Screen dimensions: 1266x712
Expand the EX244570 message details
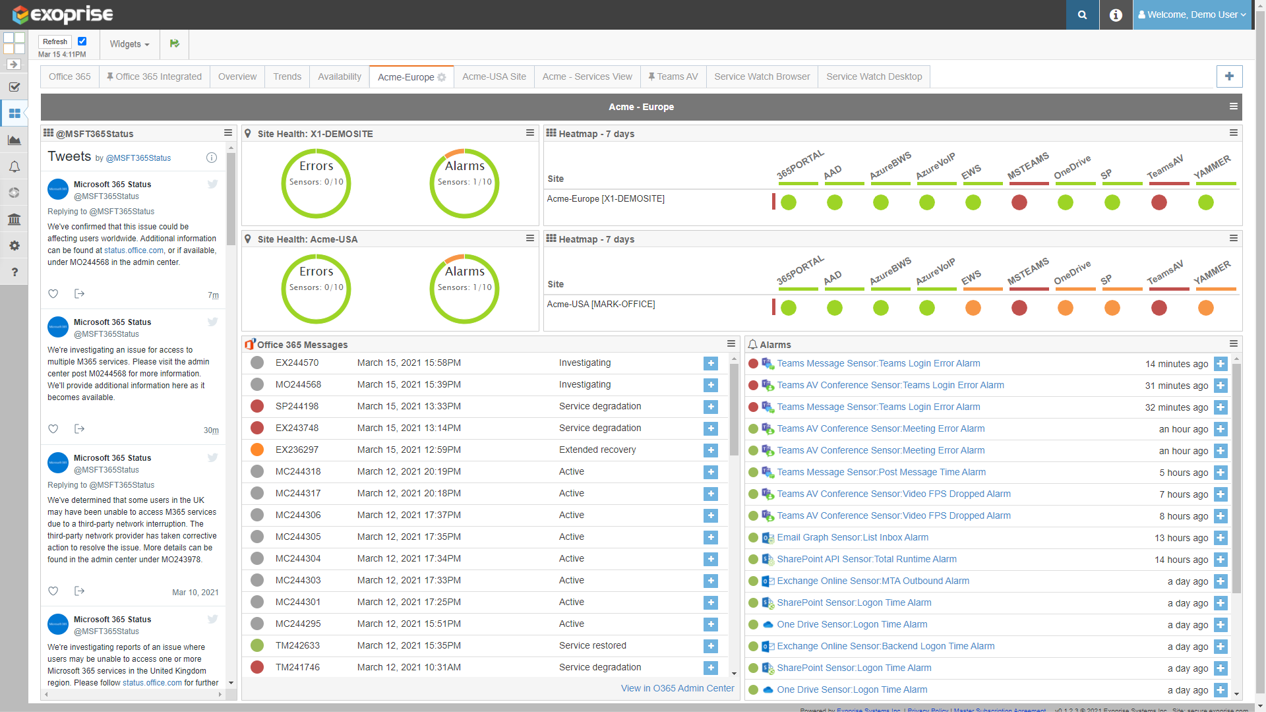(710, 363)
